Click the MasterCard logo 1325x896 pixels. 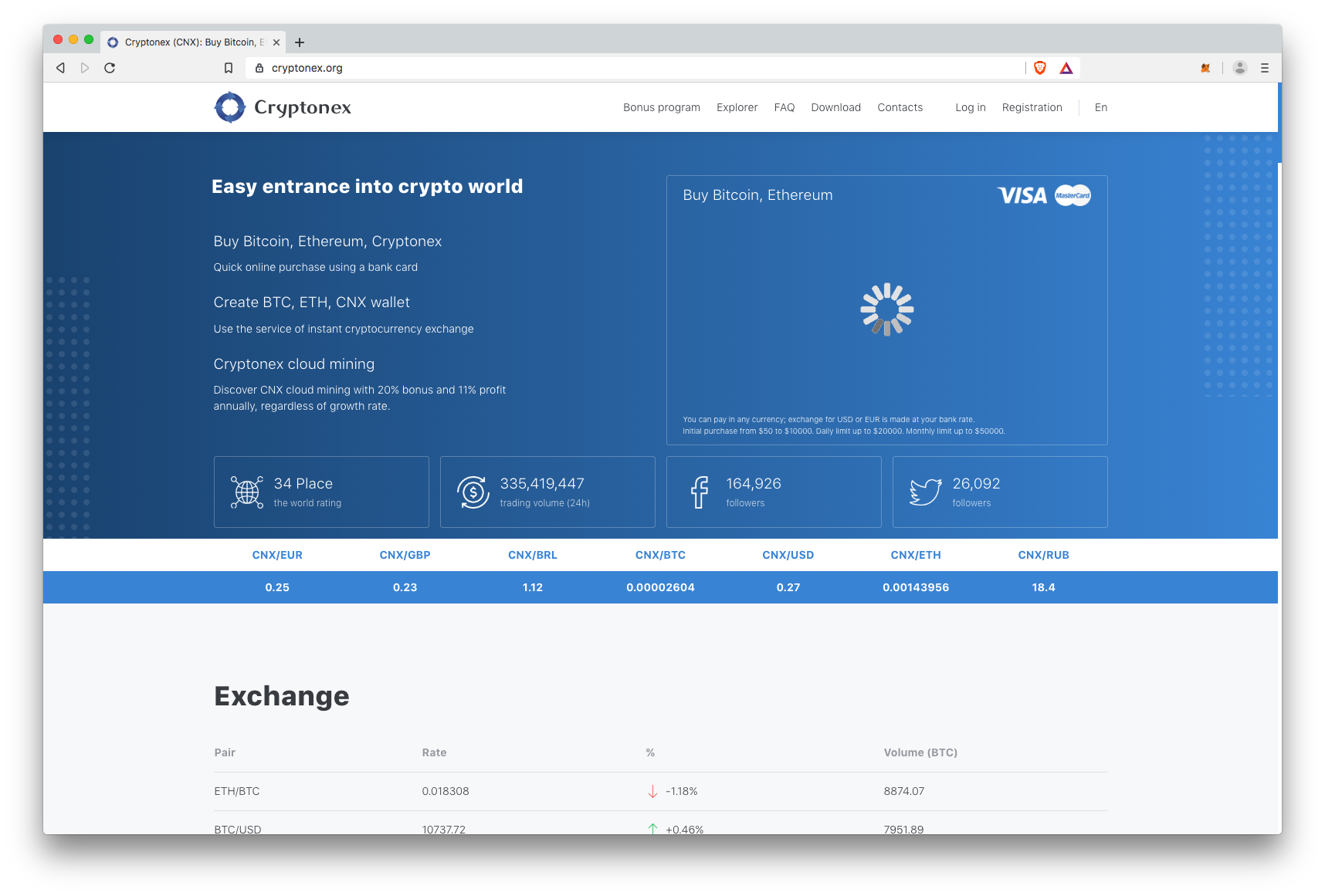pos(1073,195)
